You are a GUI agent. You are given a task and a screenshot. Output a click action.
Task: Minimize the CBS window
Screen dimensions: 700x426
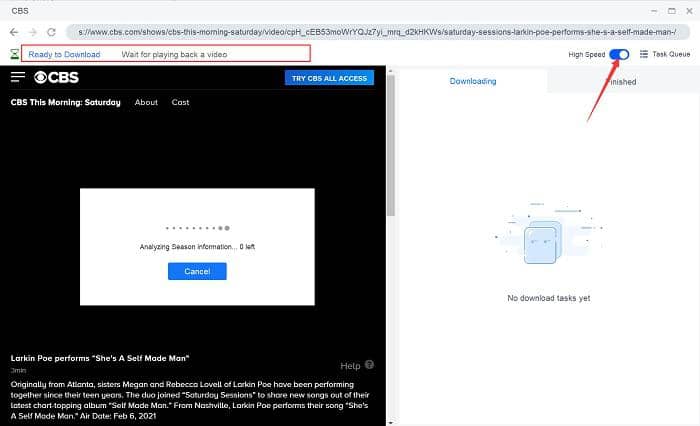click(x=654, y=11)
